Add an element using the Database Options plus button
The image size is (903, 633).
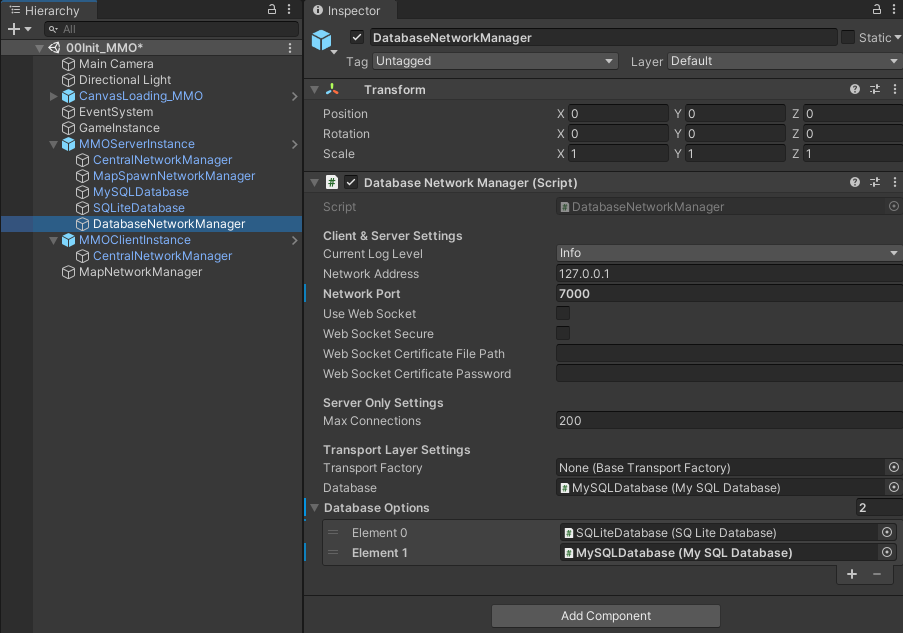point(851,574)
